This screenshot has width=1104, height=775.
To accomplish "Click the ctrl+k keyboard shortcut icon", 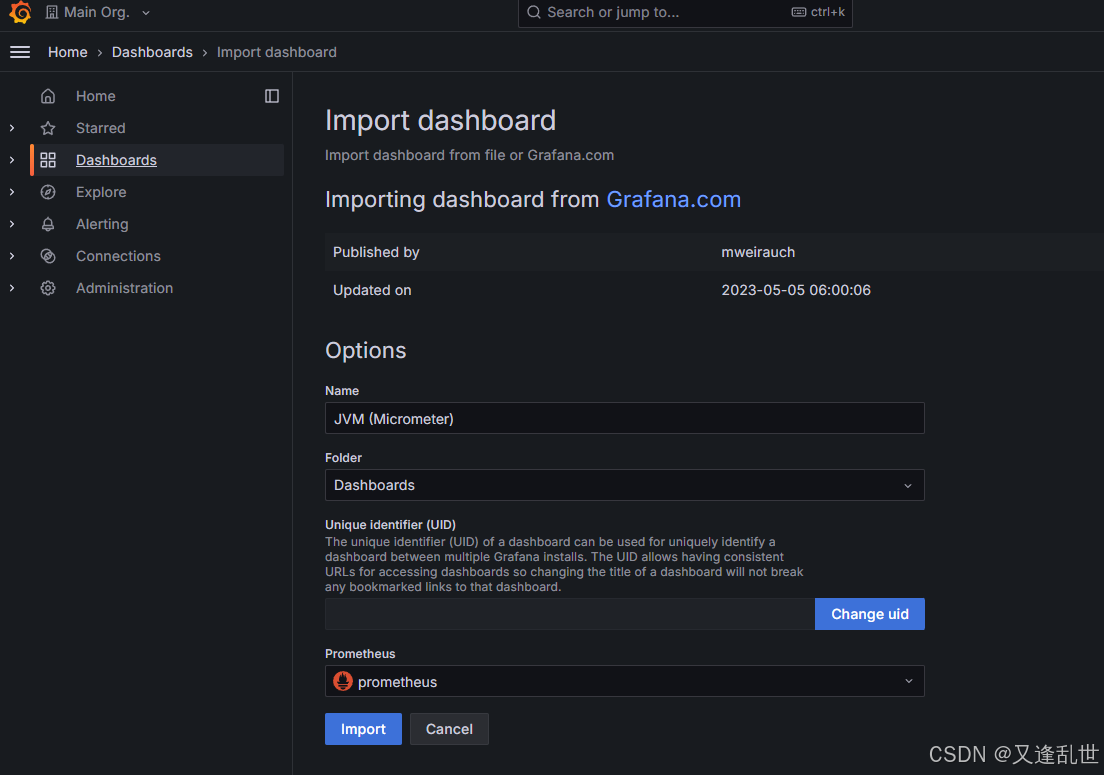I will pos(798,12).
